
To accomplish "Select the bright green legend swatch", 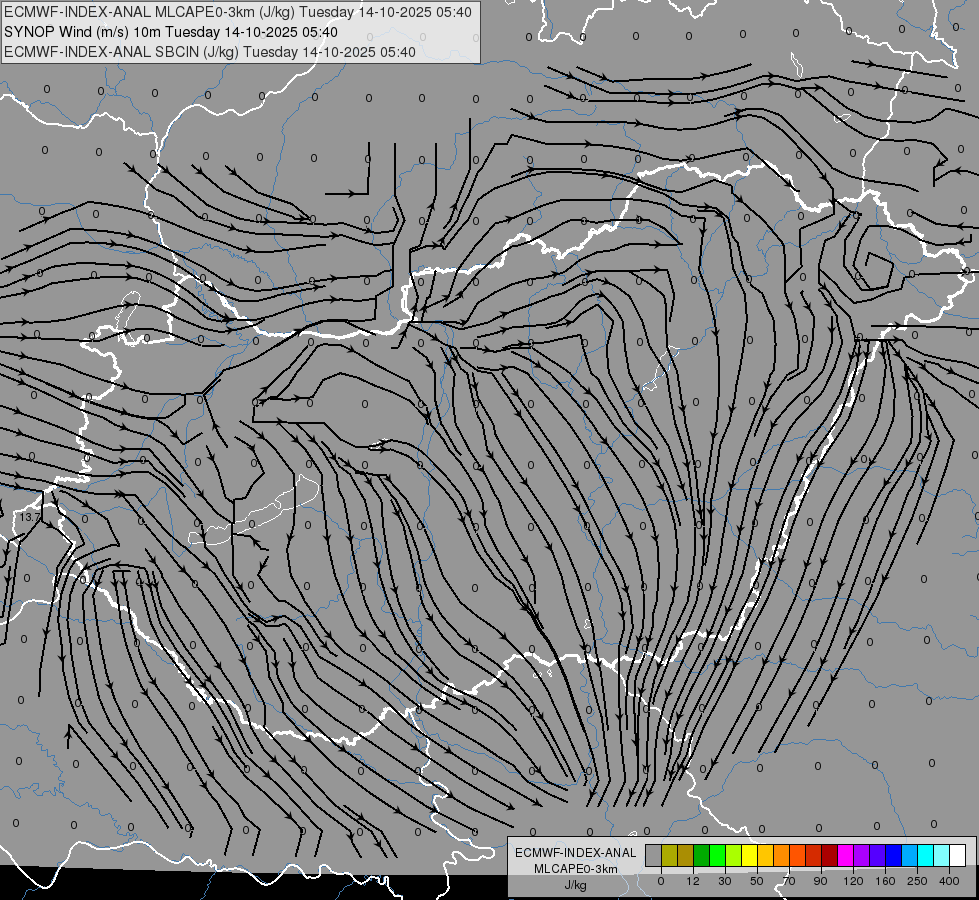I will coord(717,855).
